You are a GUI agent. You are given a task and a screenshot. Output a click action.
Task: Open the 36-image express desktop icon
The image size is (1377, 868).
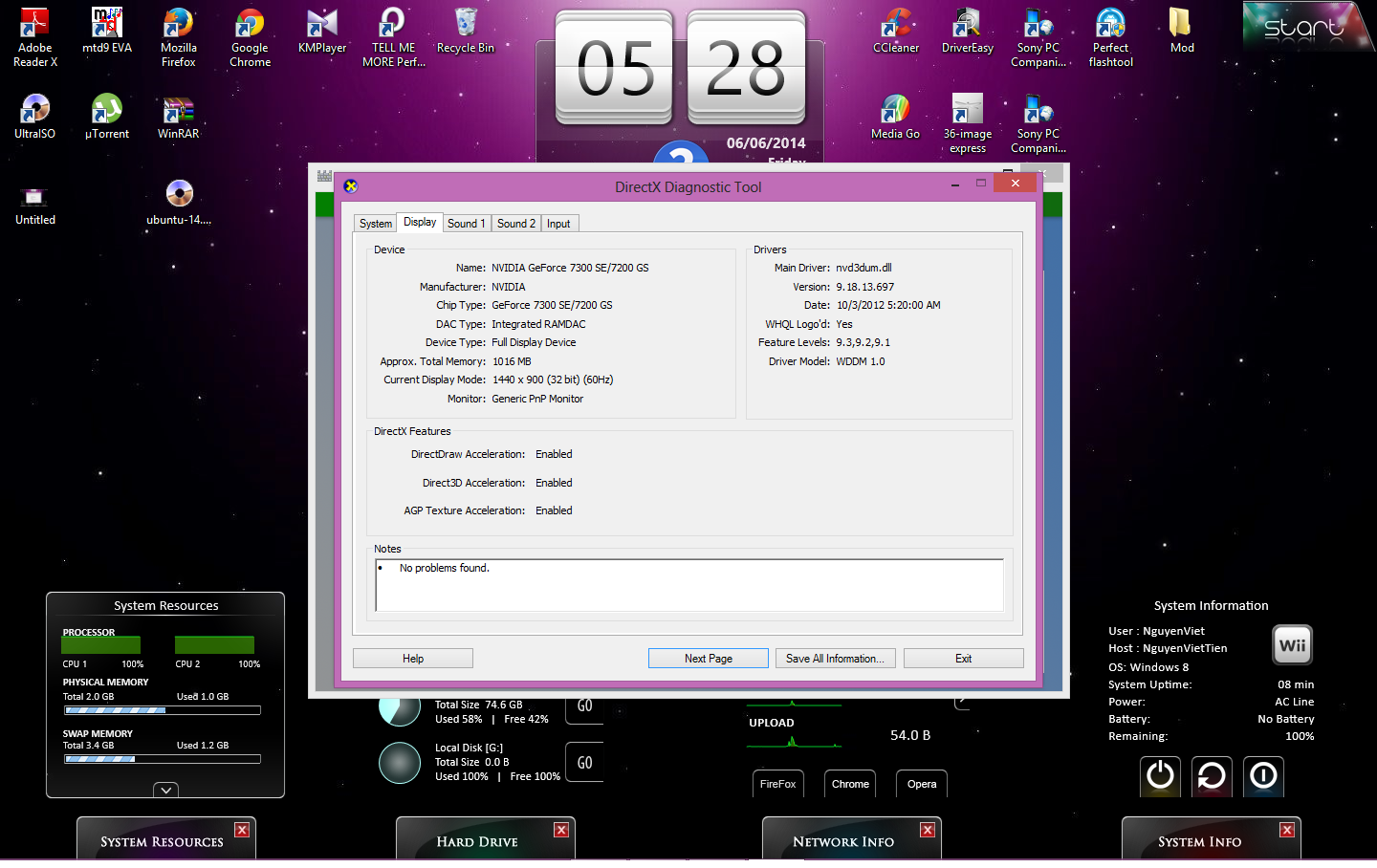point(968,123)
